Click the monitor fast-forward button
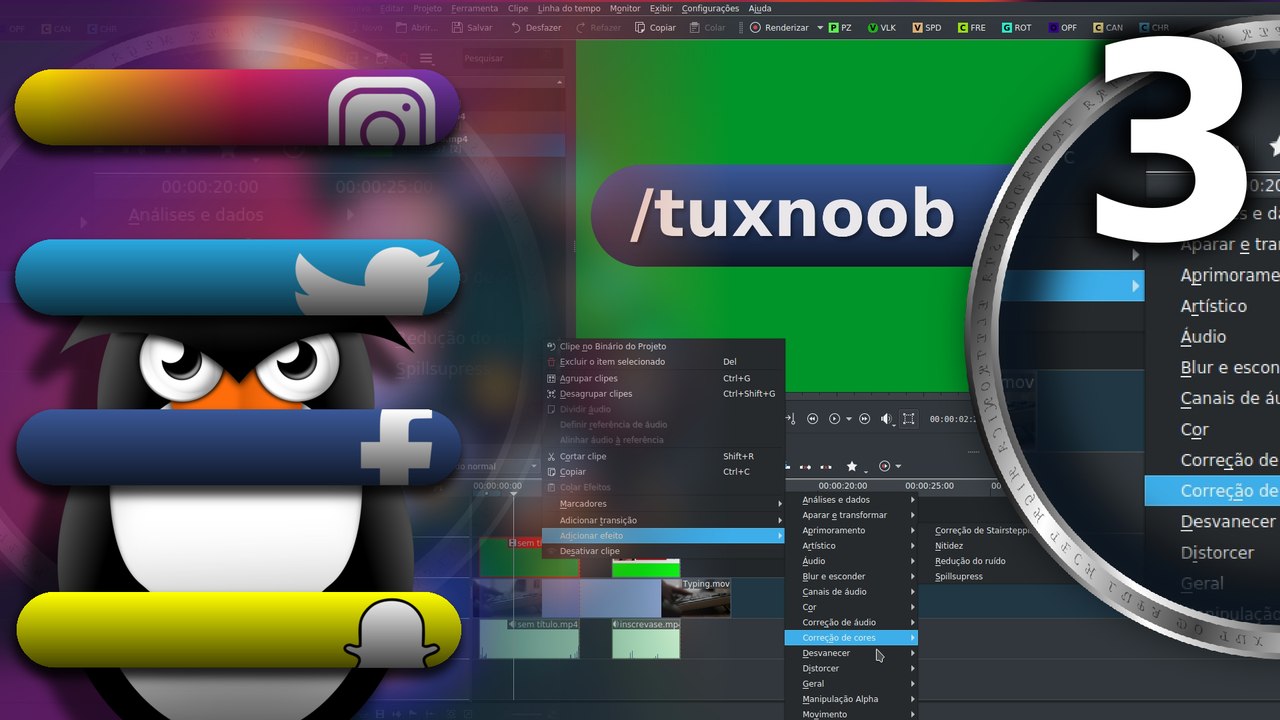Viewport: 1280px width, 720px height. pos(865,419)
